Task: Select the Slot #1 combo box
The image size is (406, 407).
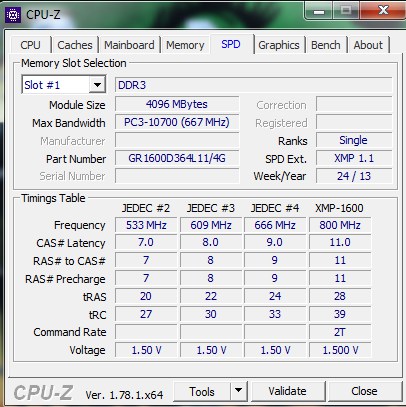Action: pos(63,85)
